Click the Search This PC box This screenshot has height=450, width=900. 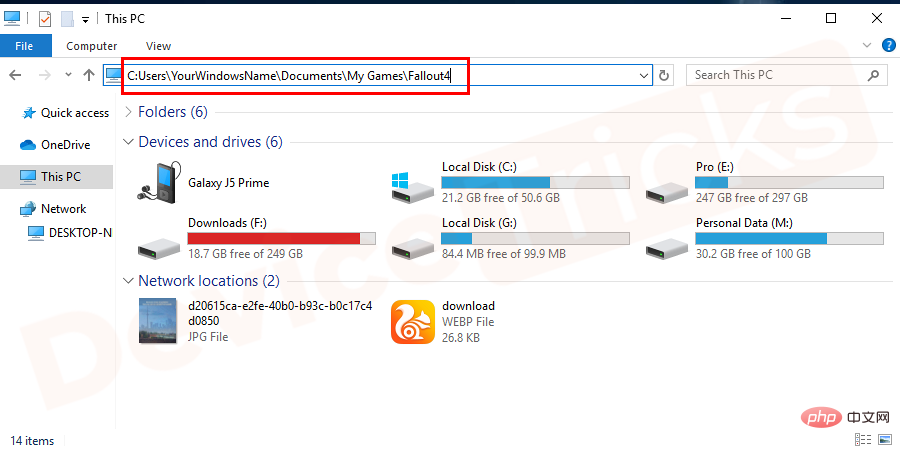click(786, 75)
